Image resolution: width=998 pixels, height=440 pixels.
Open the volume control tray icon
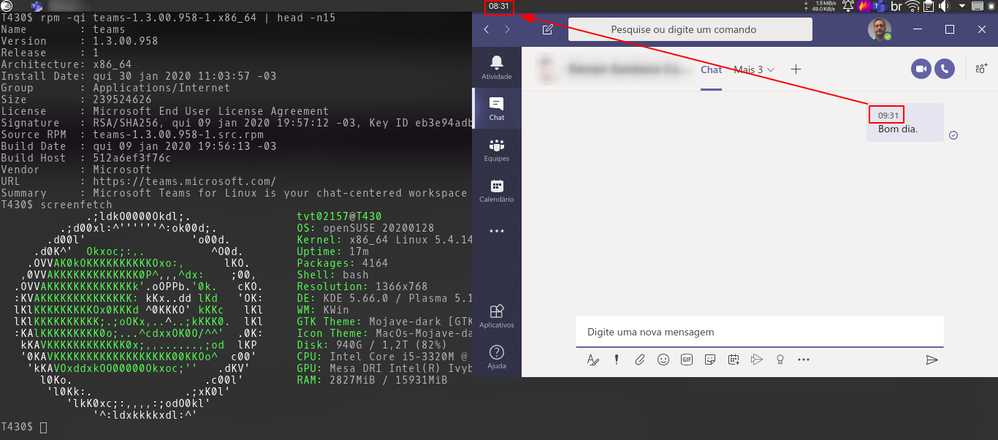coord(945,6)
